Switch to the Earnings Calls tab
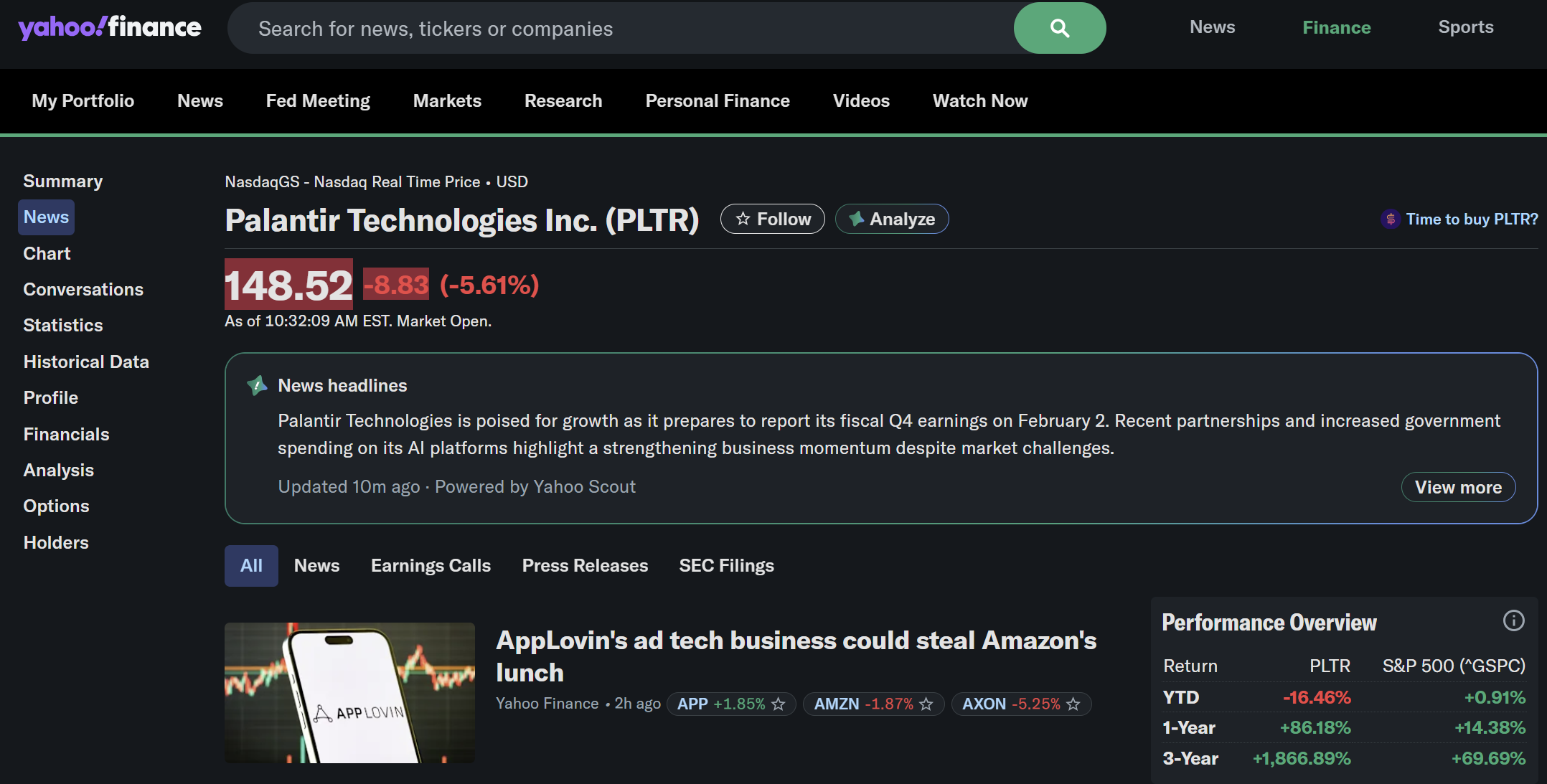The width and height of the screenshot is (1547, 784). tap(431, 566)
